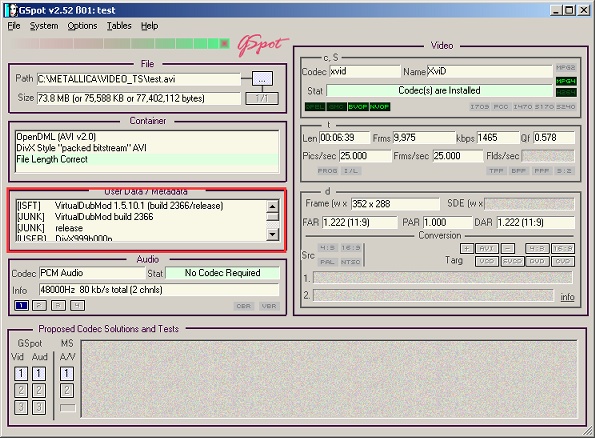
Task: Click the Src NTSC indicator
Action: (x=351, y=262)
